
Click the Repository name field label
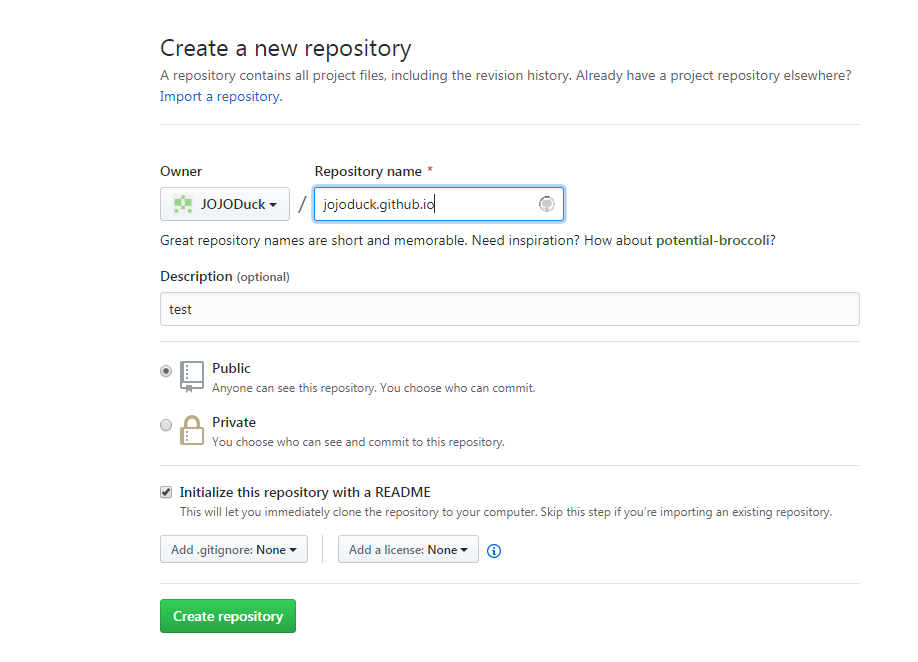[368, 171]
